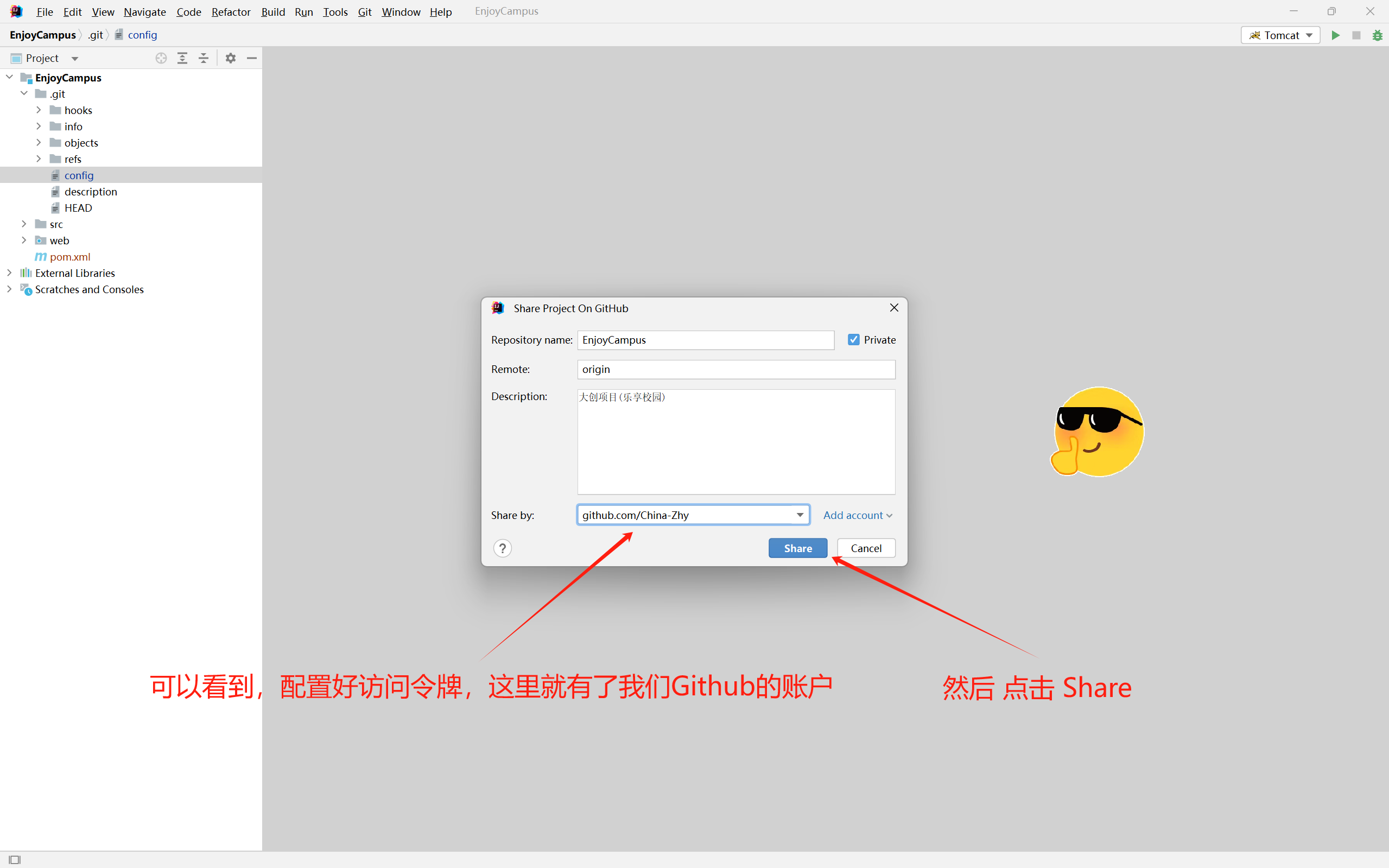Click the Select Opened File target icon

coord(161,58)
